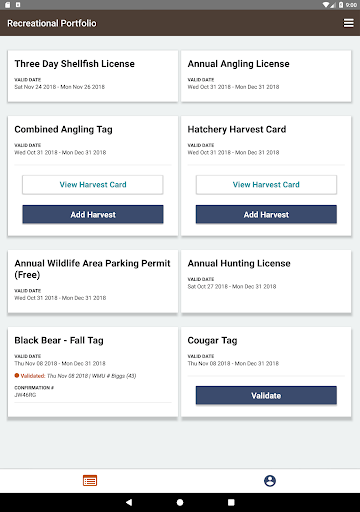Open the hamburger menu icon
360x512 pixels.
pyautogui.click(x=349, y=23)
